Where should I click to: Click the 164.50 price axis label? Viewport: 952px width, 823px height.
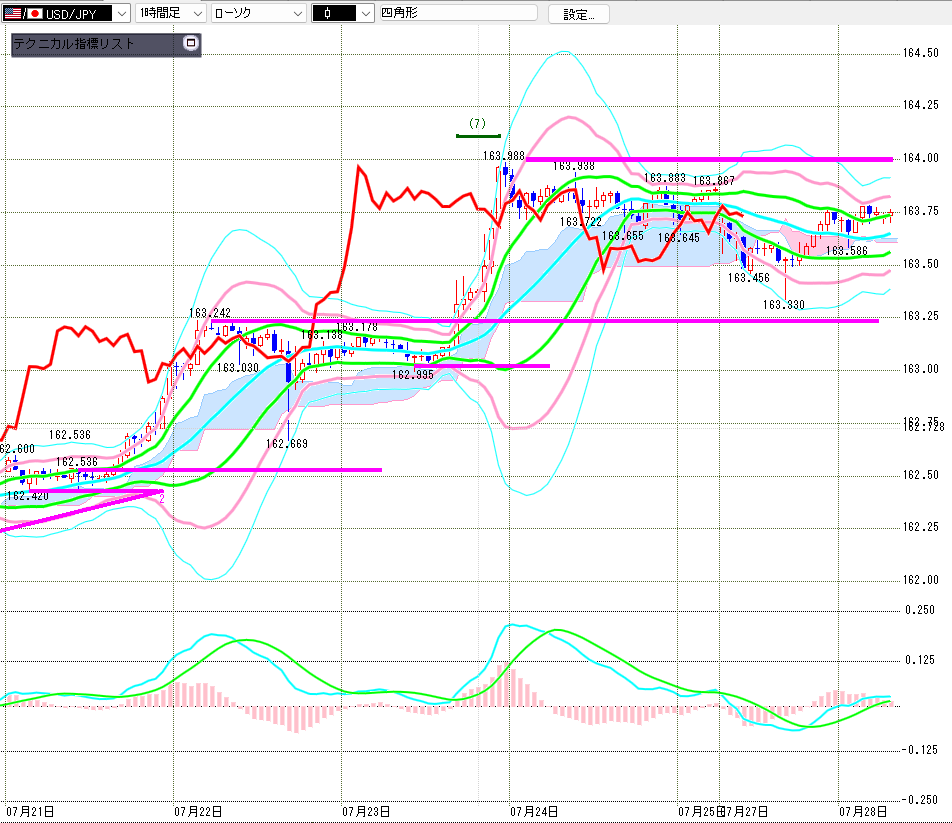click(920, 53)
